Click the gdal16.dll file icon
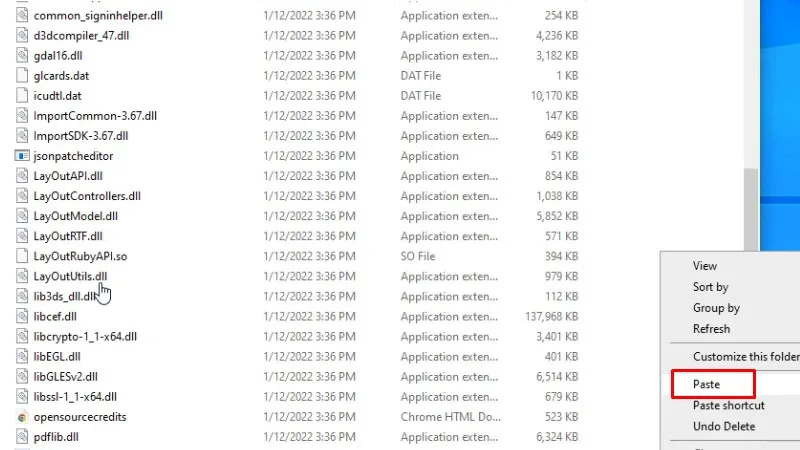Image resolution: width=800 pixels, height=450 pixels. (x=23, y=55)
